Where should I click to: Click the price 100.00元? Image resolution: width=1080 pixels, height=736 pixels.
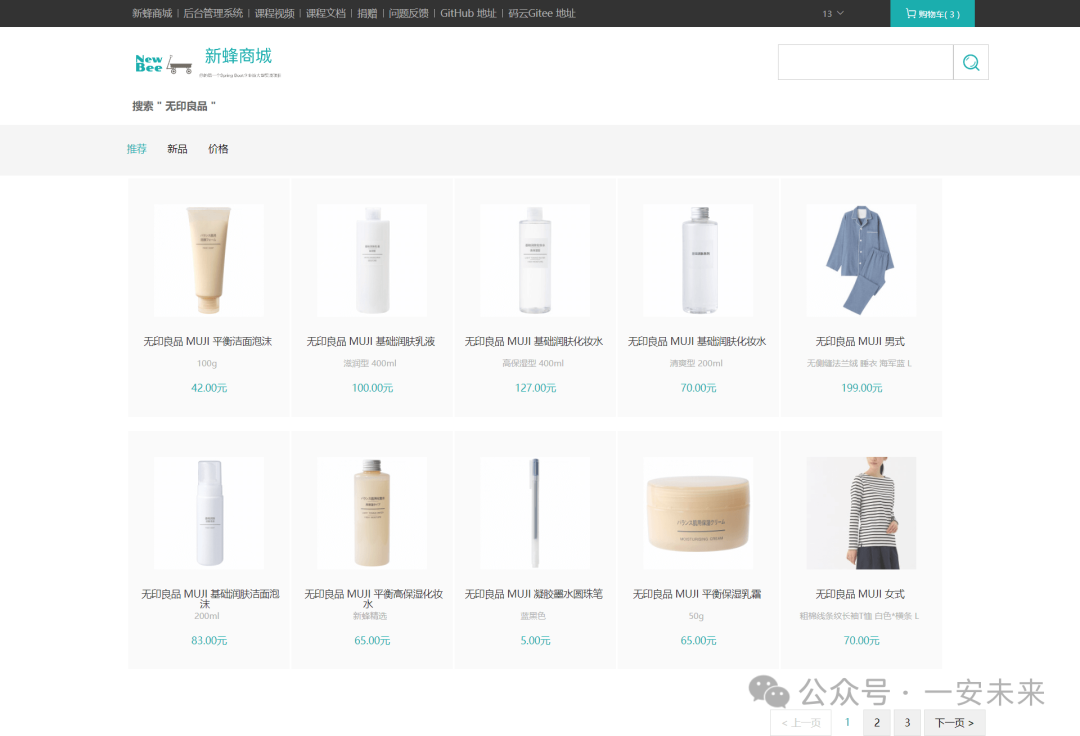point(372,388)
